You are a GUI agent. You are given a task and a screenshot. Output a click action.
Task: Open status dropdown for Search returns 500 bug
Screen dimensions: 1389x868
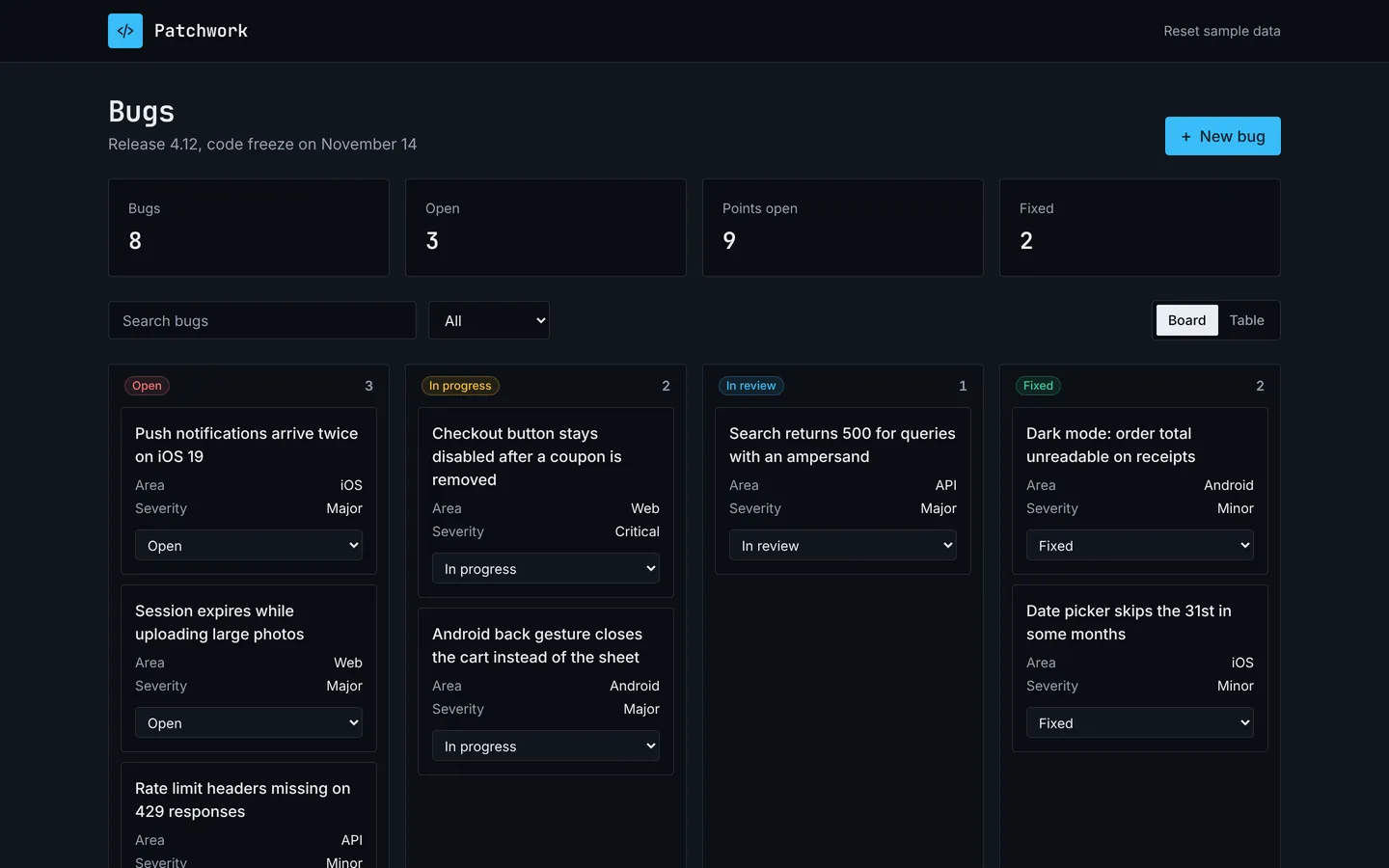[843, 546]
